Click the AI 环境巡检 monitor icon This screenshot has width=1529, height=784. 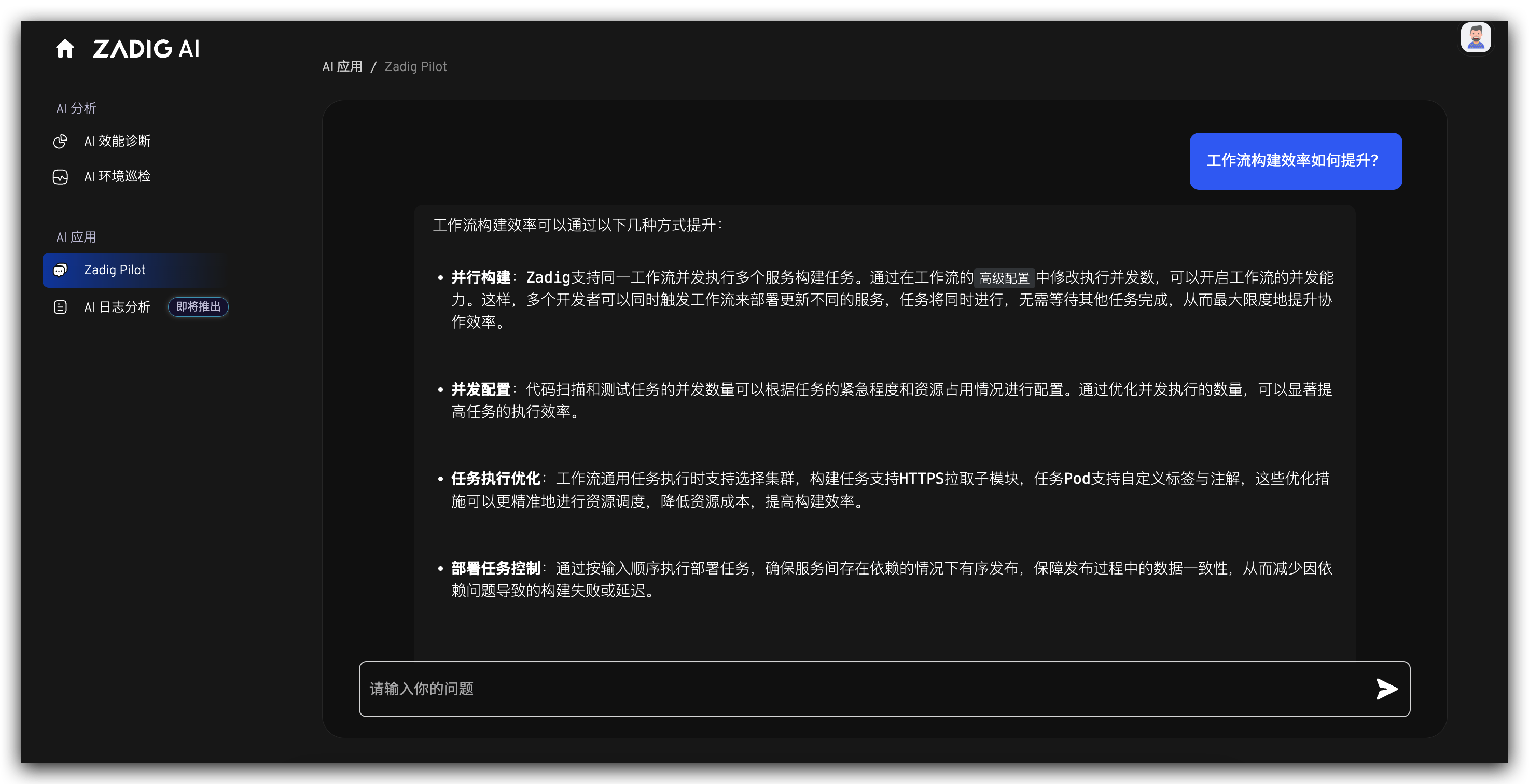(61, 177)
